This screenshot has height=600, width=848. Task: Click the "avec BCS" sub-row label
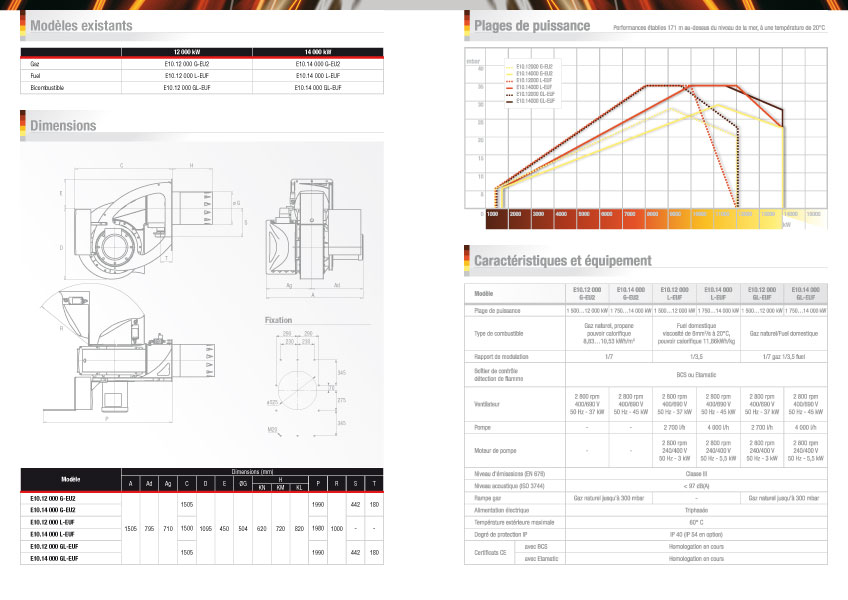[536, 546]
